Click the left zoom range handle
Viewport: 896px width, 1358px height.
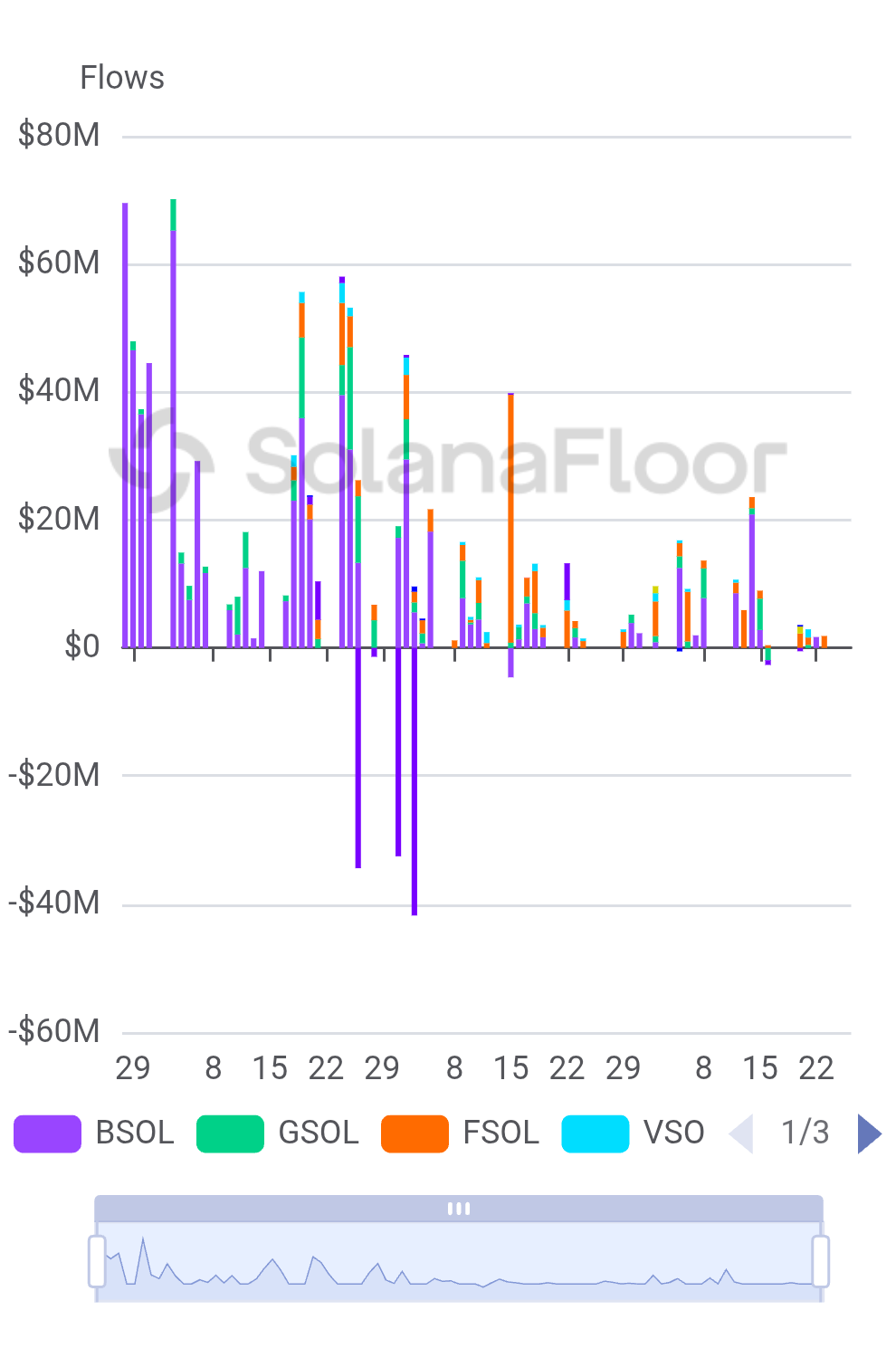click(x=97, y=1260)
